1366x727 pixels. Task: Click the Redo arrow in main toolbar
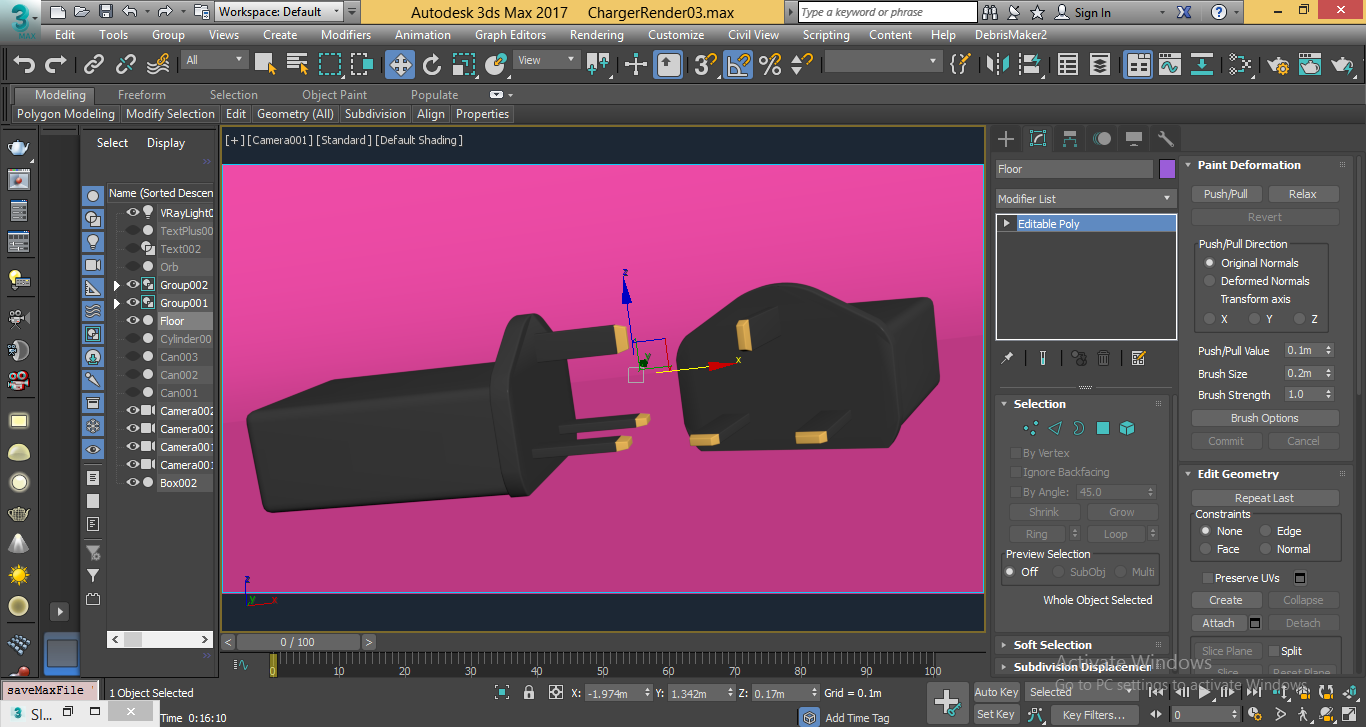[56, 65]
